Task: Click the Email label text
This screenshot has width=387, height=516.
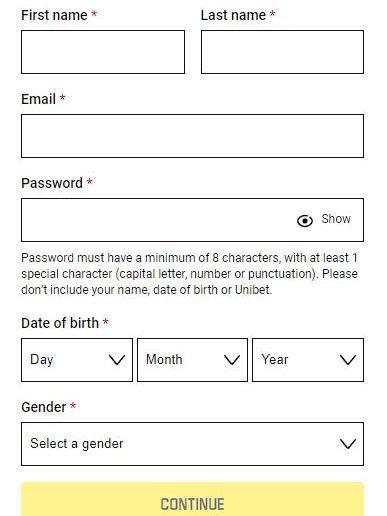Action: click(x=38, y=99)
